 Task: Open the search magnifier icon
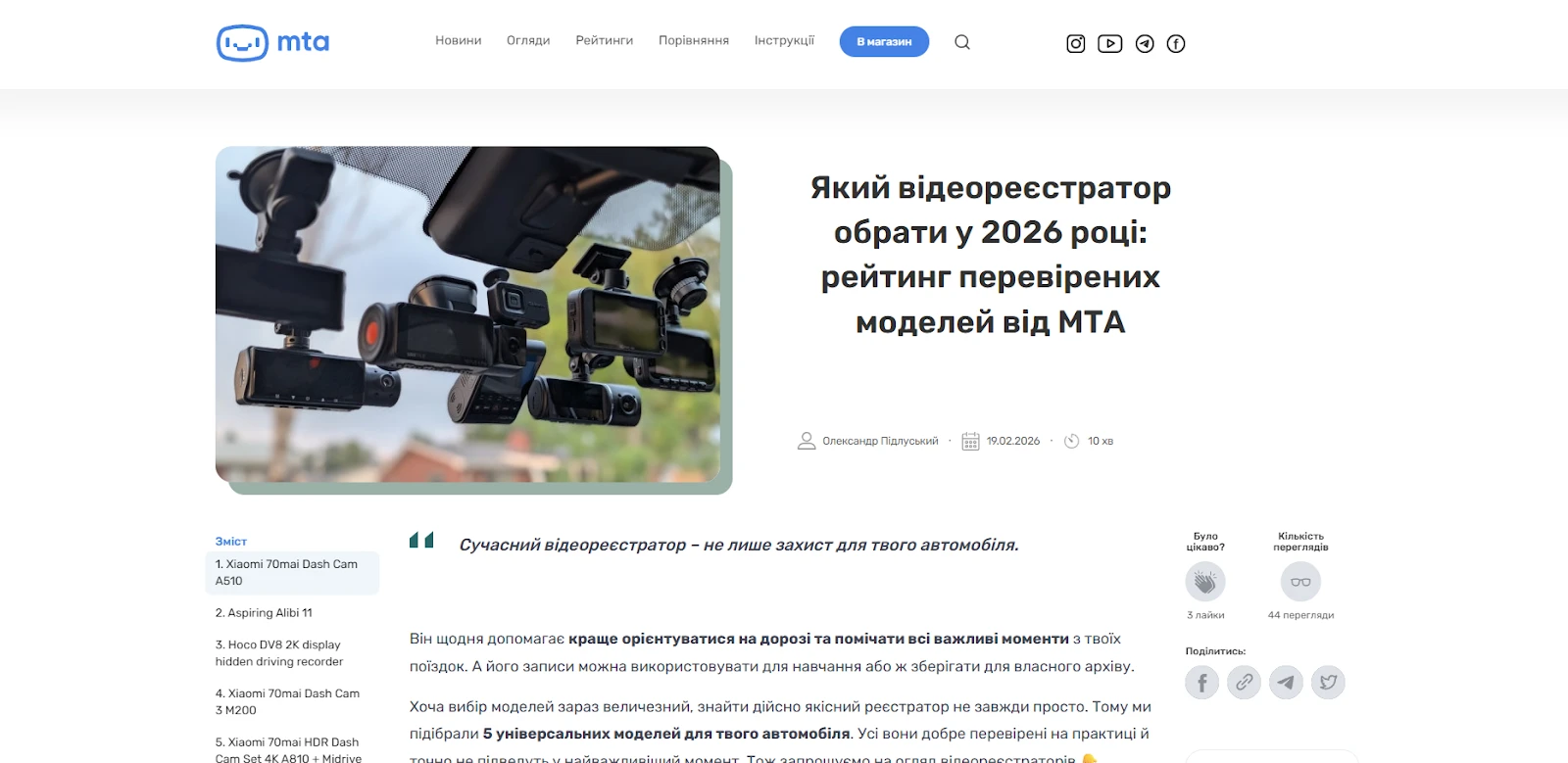click(x=962, y=42)
